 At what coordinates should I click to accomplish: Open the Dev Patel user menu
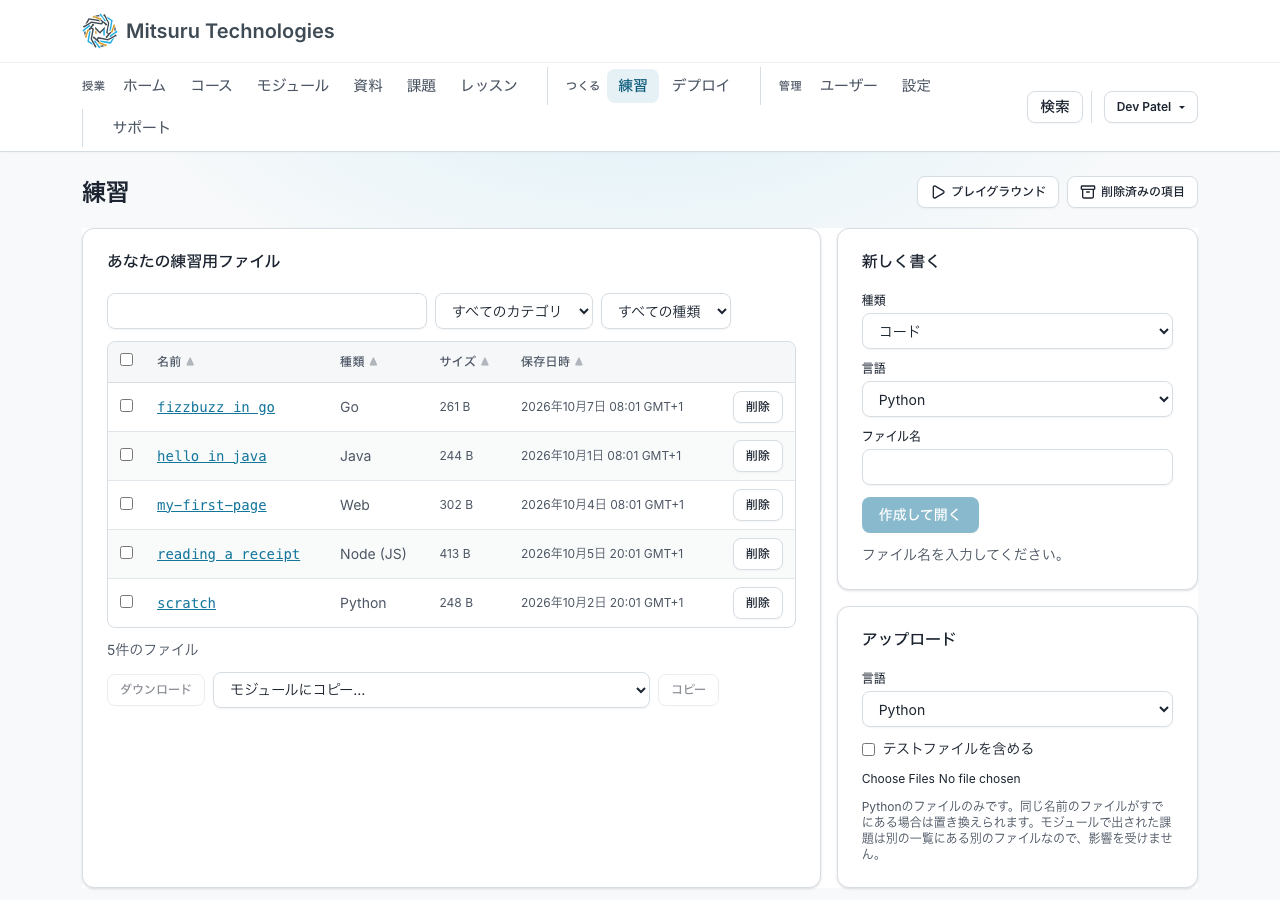[1151, 107]
